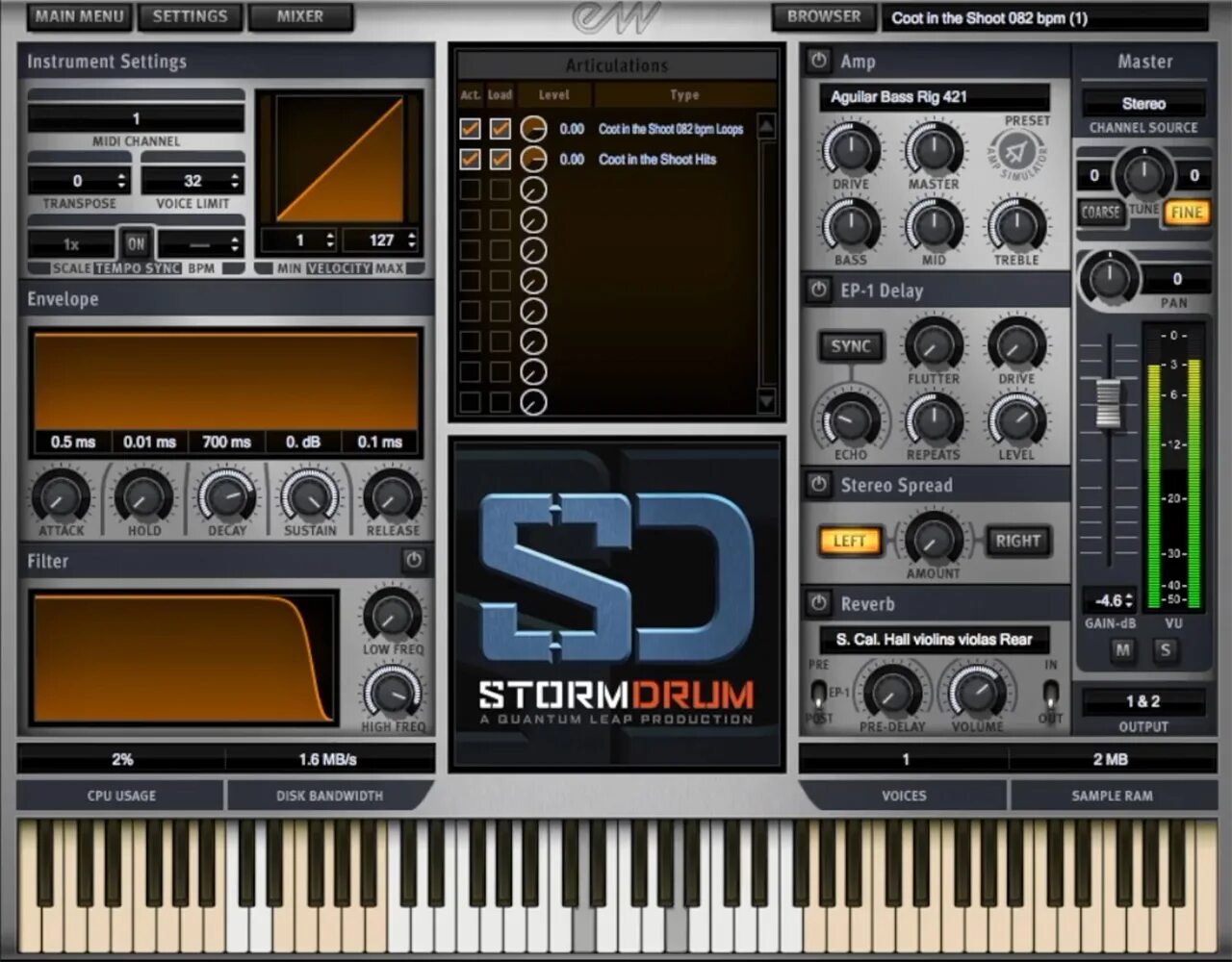Uncheck Load for Coot in the Shoot 082 bpm Loops

[500, 129]
